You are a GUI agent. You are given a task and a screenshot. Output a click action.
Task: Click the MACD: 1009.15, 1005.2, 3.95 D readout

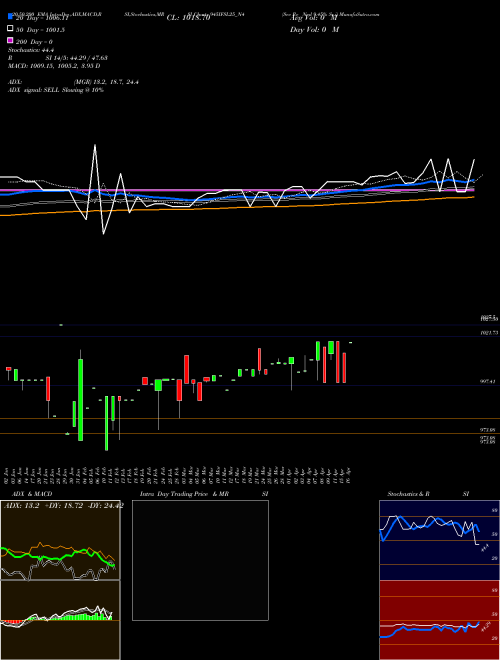[54, 66]
